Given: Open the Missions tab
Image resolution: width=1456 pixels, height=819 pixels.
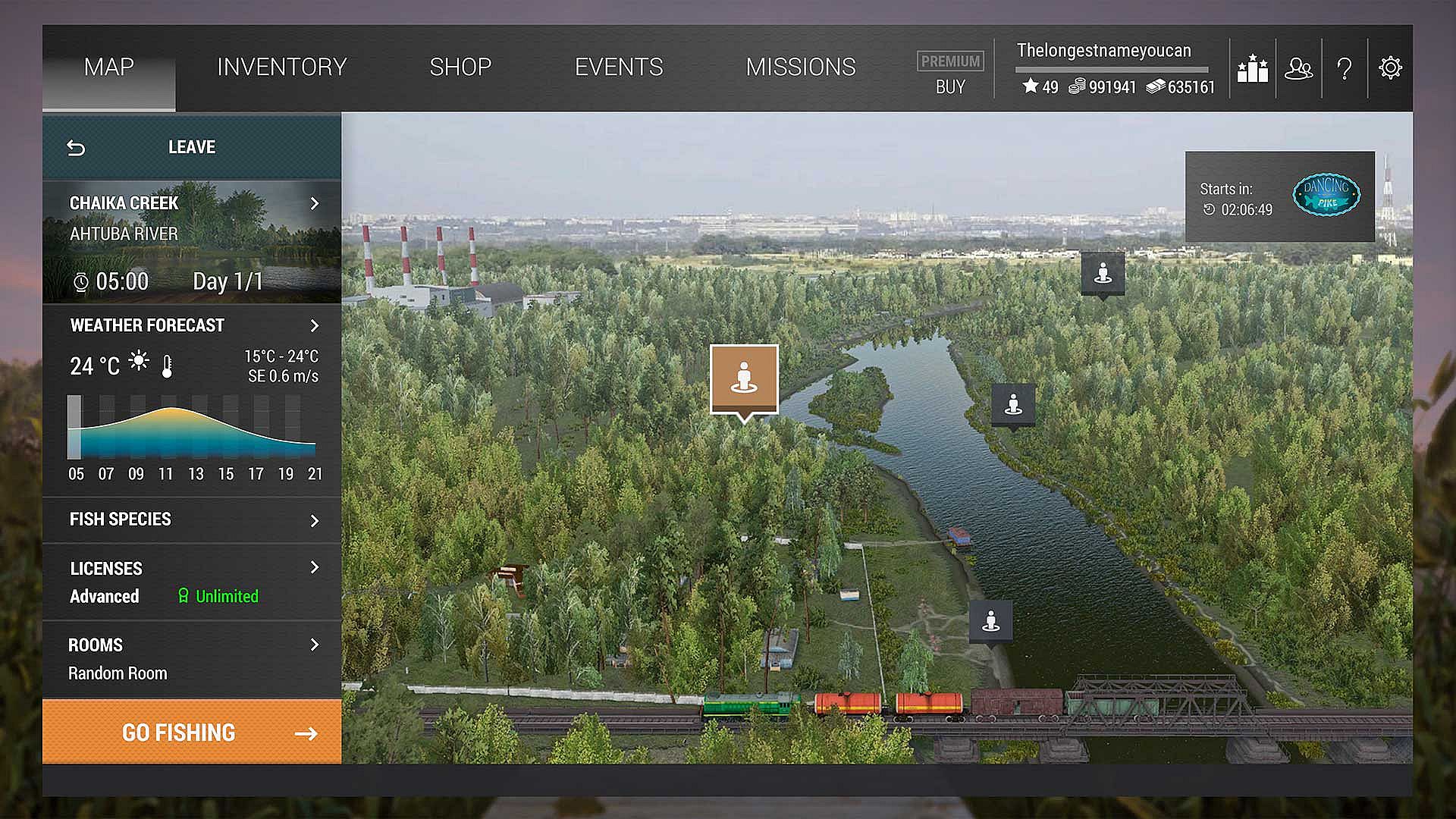Looking at the screenshot, I should coord(800,67).
